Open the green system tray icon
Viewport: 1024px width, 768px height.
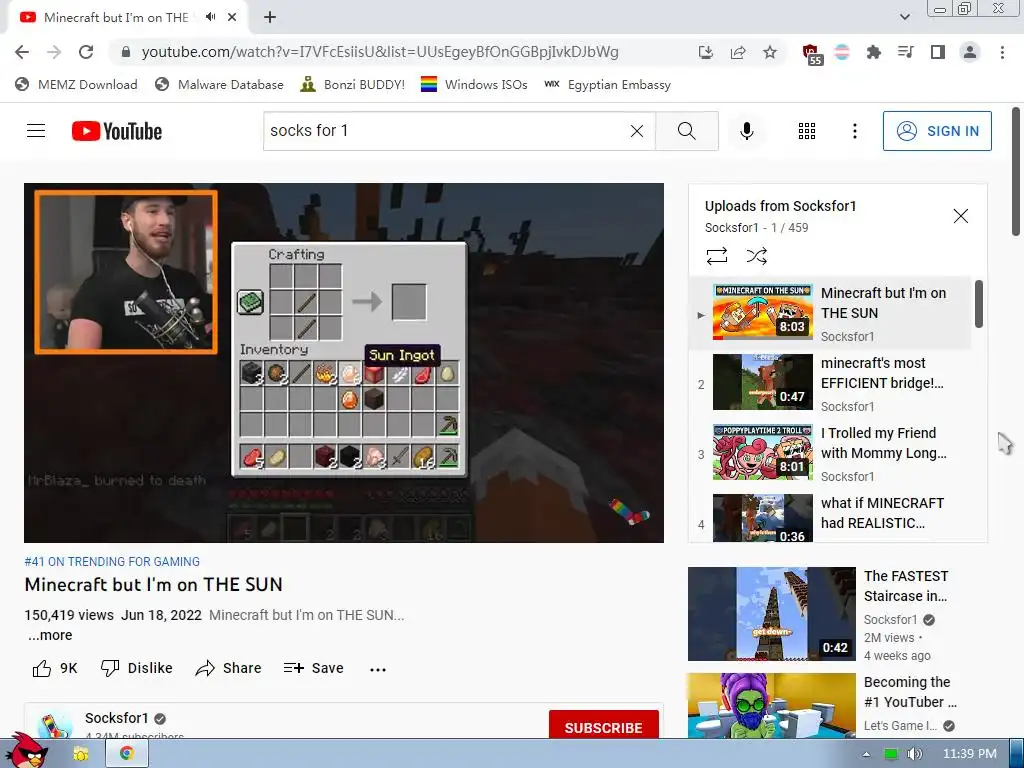pos(890,754)
